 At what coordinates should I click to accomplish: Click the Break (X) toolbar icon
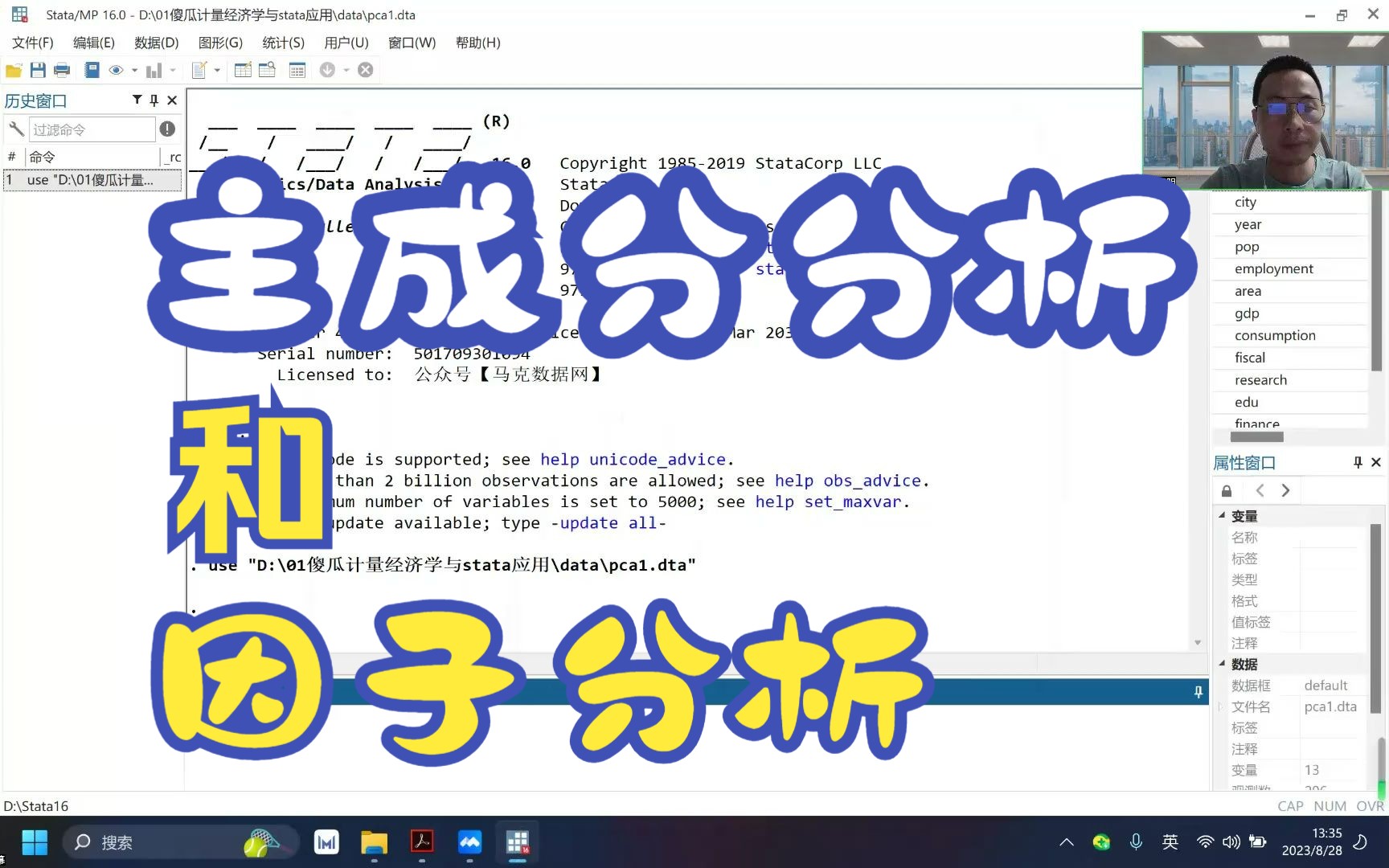pyautogui.click(x=366, y=70)
